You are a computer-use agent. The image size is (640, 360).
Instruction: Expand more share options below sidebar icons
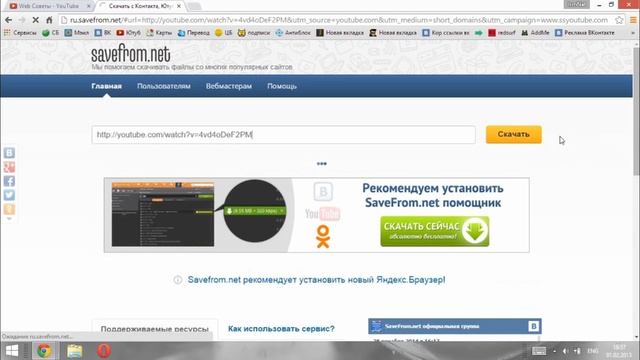click(x=9, y=219)
